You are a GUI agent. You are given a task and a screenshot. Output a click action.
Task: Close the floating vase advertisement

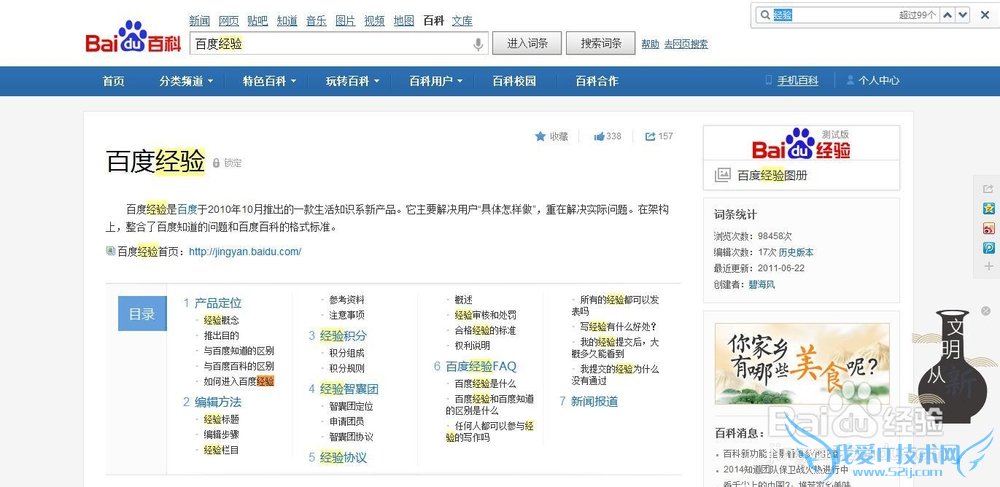[986, 311]
